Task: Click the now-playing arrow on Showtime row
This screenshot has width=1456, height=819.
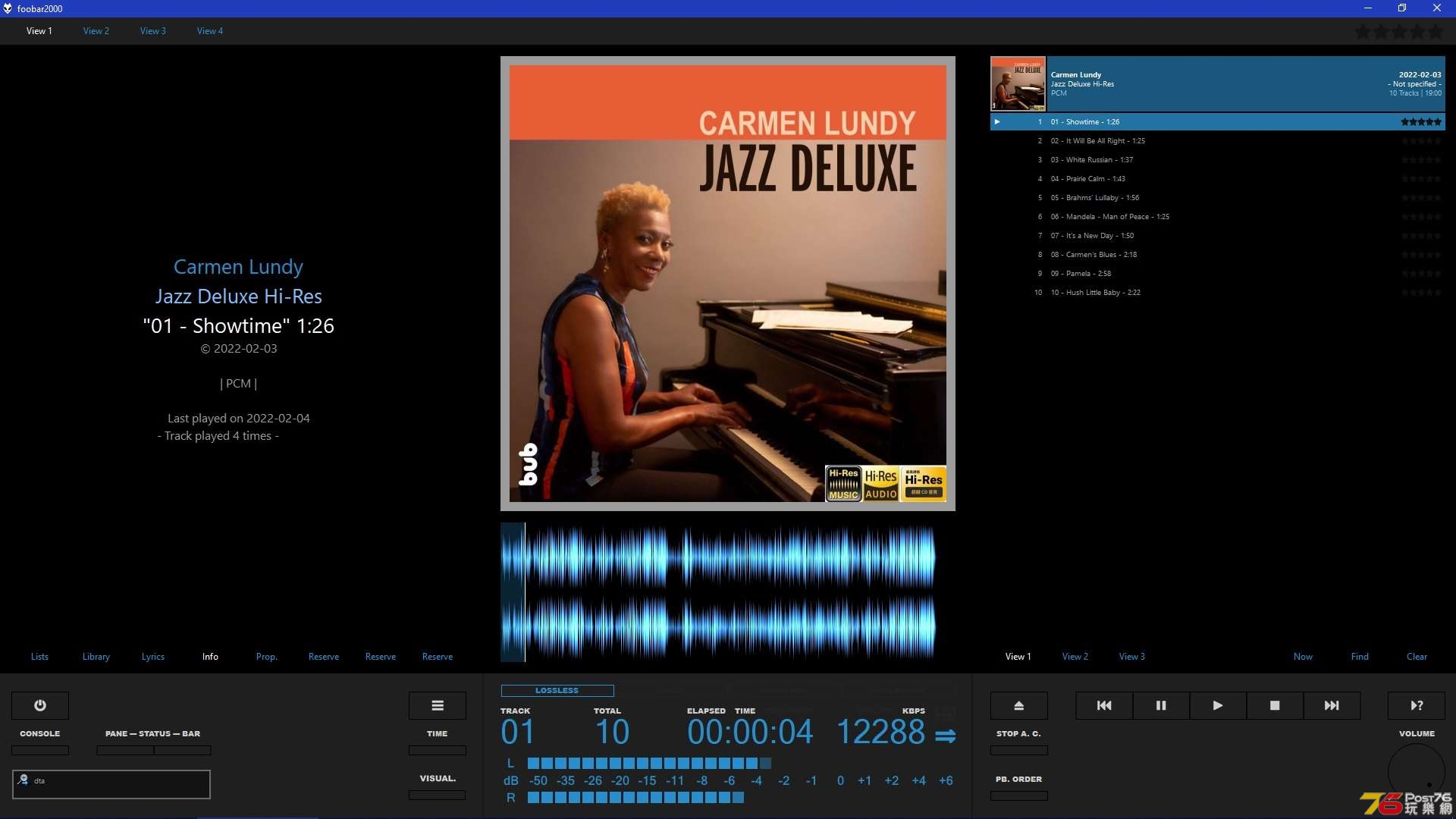Action: coord(997,121)
